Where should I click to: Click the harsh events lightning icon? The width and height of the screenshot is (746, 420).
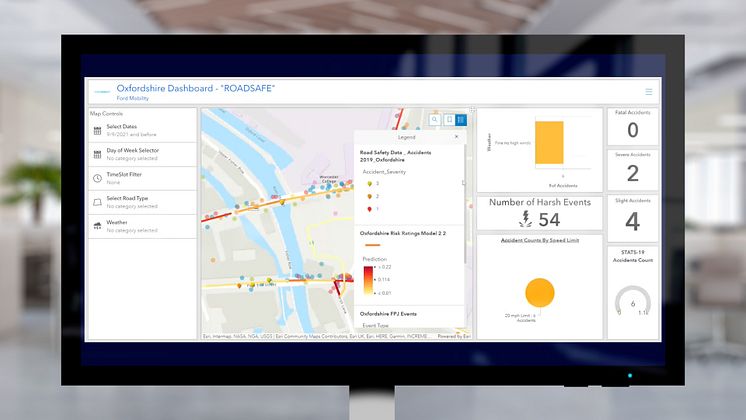(x=526, y=219)
